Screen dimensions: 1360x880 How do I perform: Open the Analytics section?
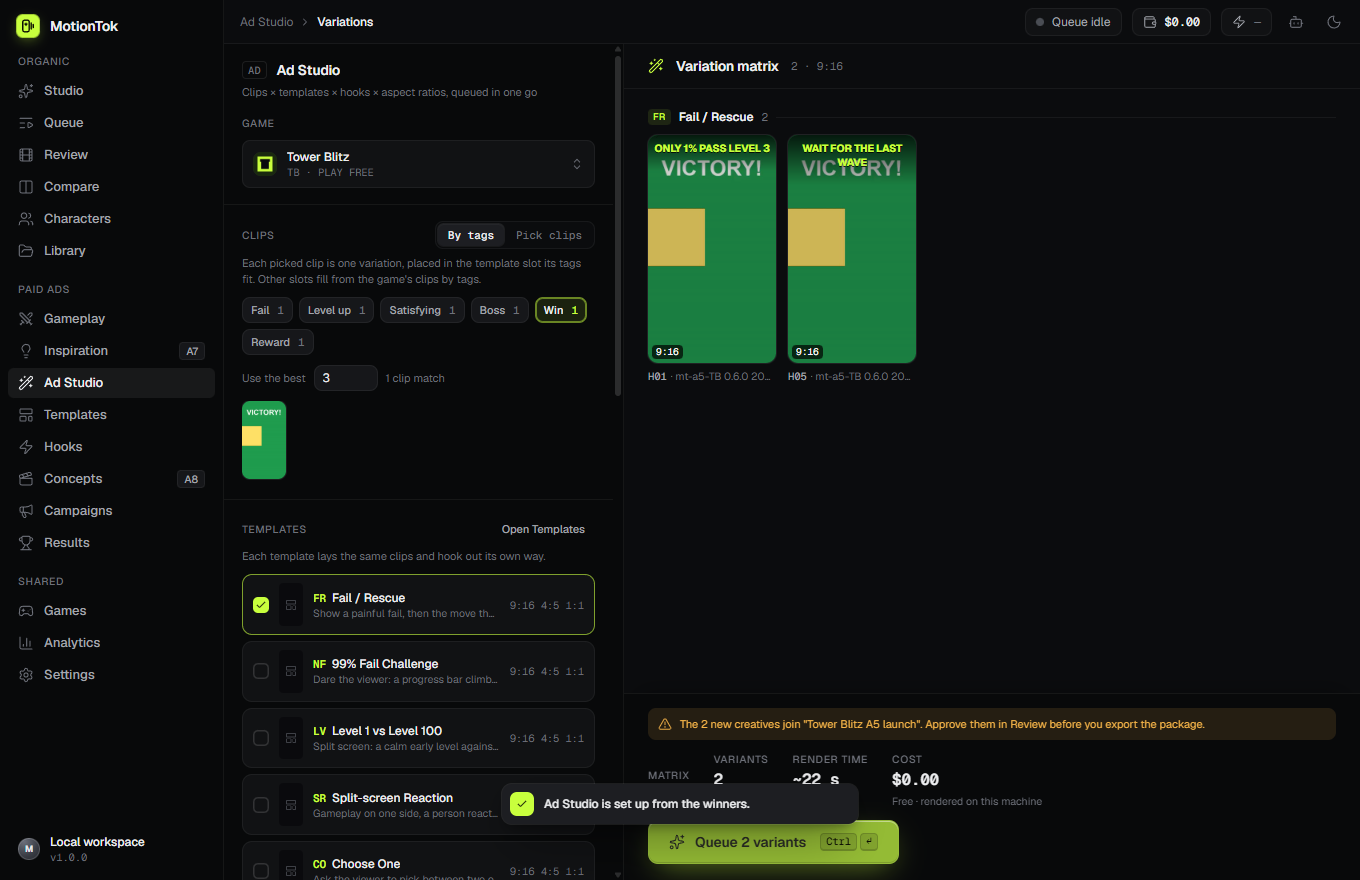[x=111, y=643]
